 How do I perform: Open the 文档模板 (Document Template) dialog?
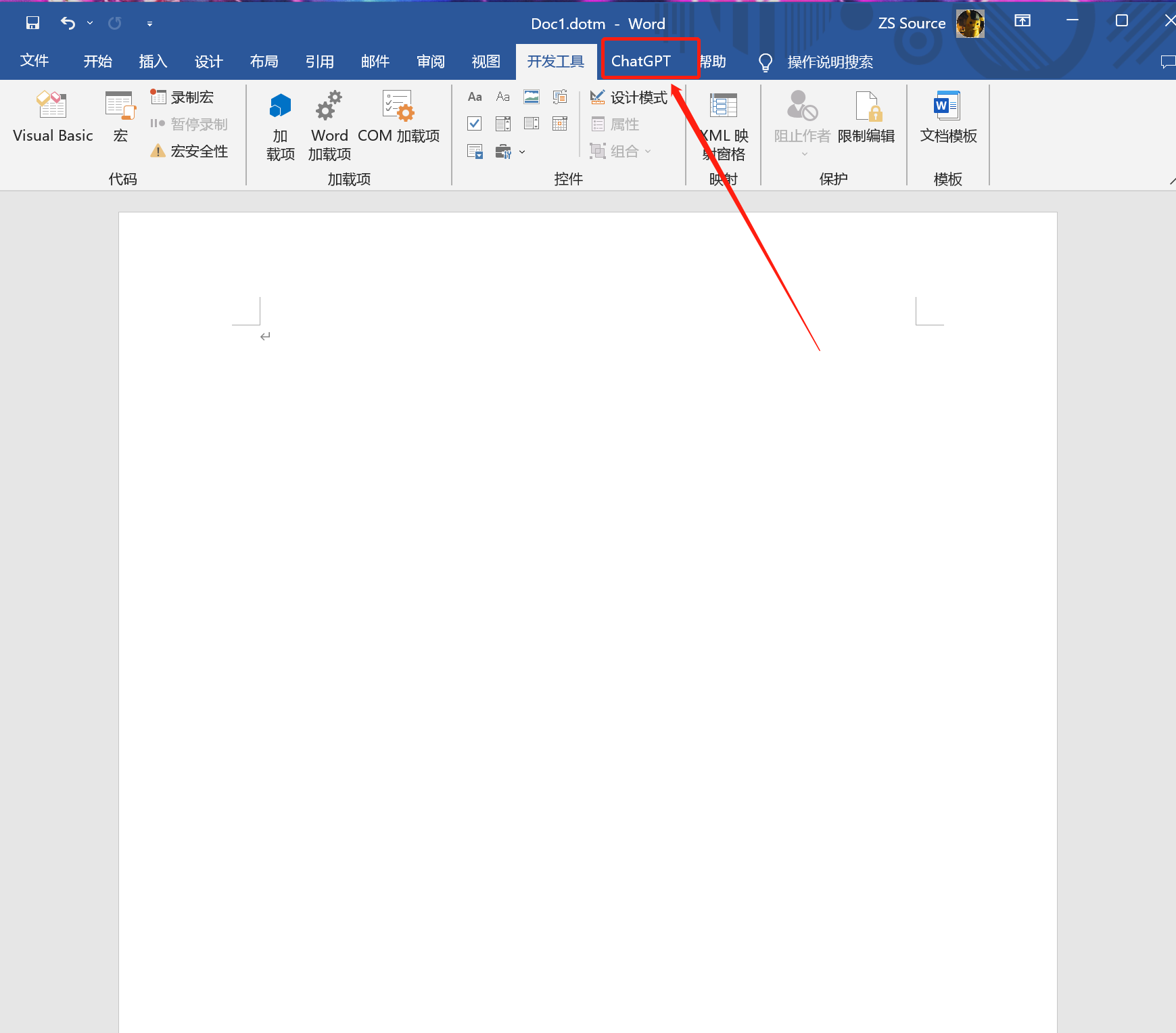[x=947, y=117]
